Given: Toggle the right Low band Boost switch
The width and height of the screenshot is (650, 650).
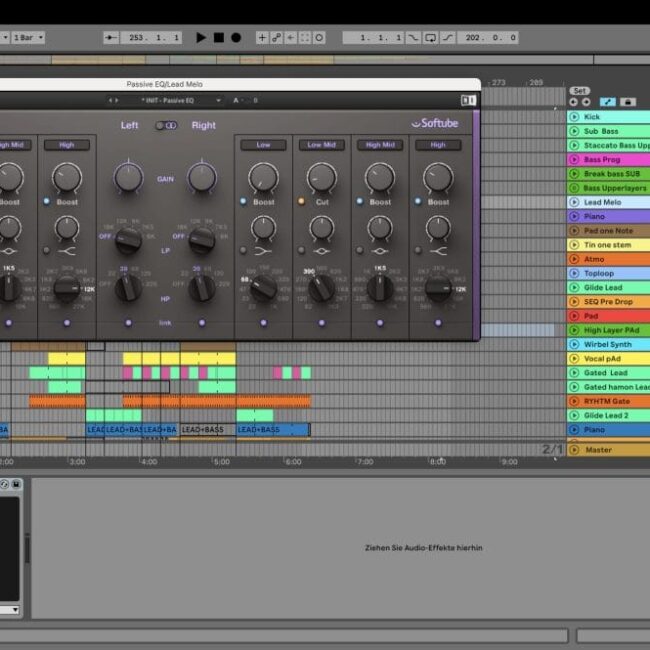Looking at the screenshot, I should 243,202.
